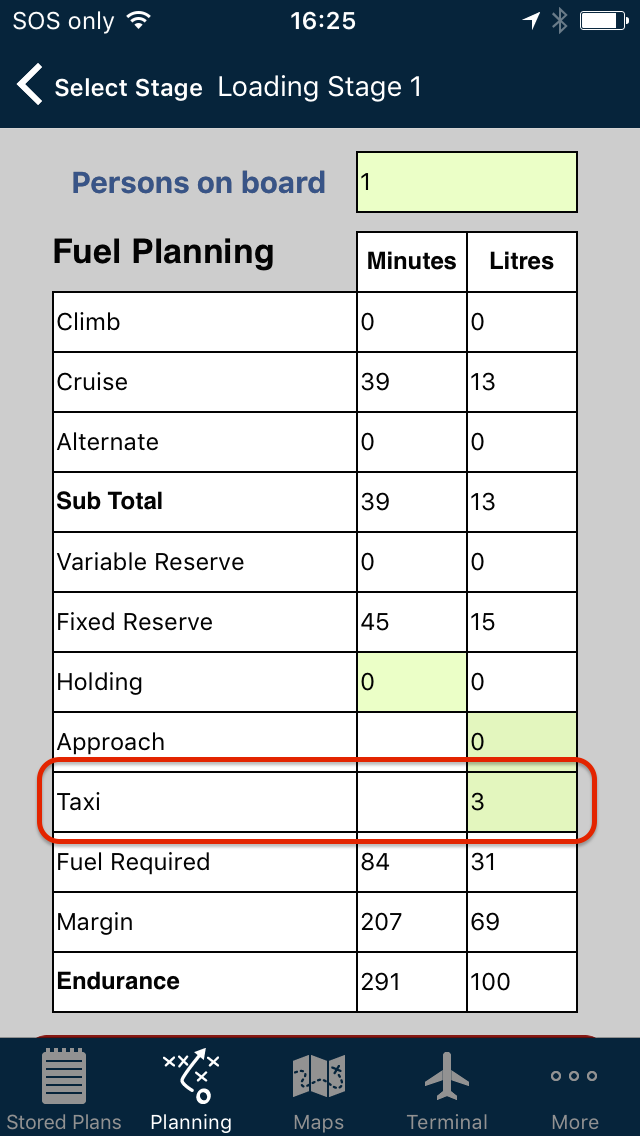Open the More three-dots icon
Viewport: 640px width, 1136px height.
tap(574, 1076)
